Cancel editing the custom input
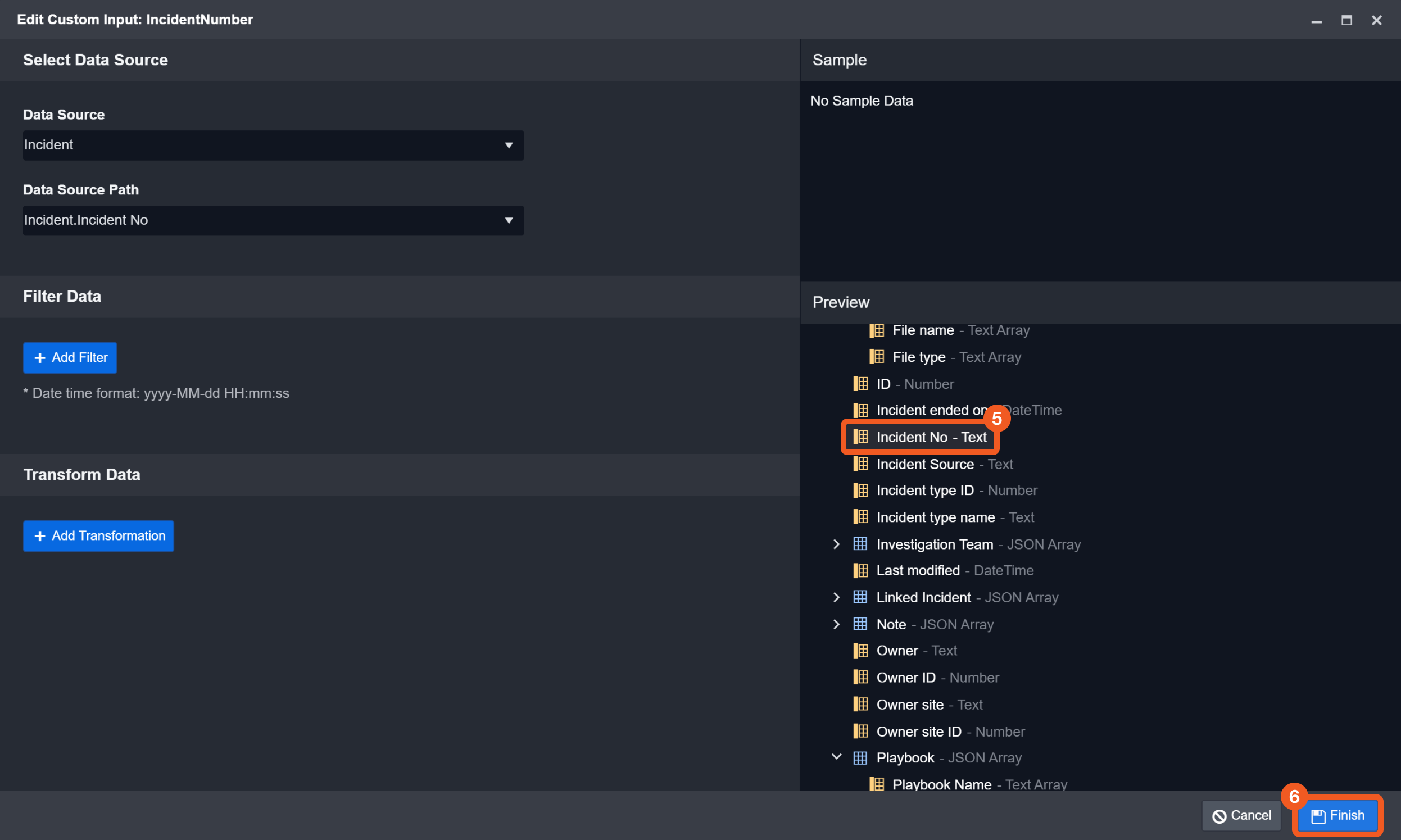 click(1241, 816)
